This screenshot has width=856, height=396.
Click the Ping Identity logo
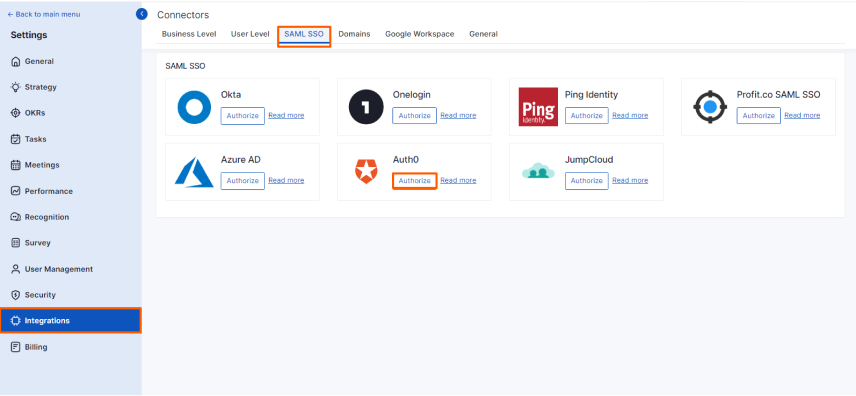(538, 107)
